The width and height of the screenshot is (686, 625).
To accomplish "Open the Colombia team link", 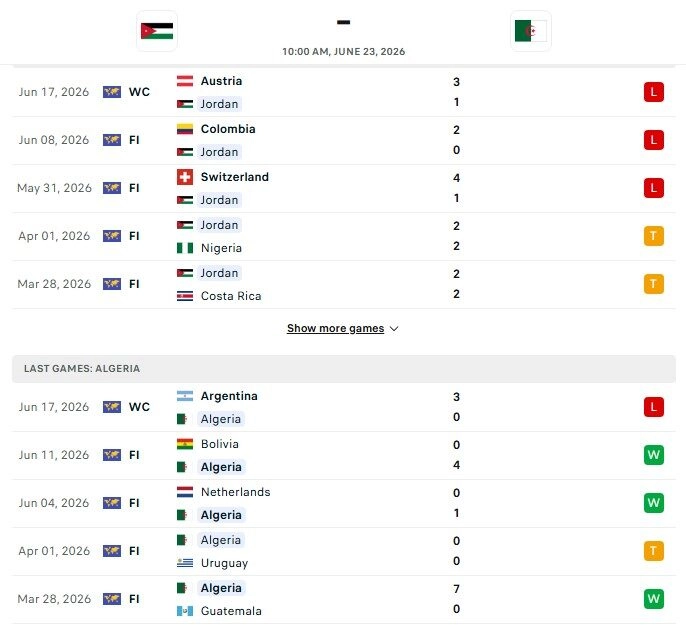I will click(x=228, y=129).
